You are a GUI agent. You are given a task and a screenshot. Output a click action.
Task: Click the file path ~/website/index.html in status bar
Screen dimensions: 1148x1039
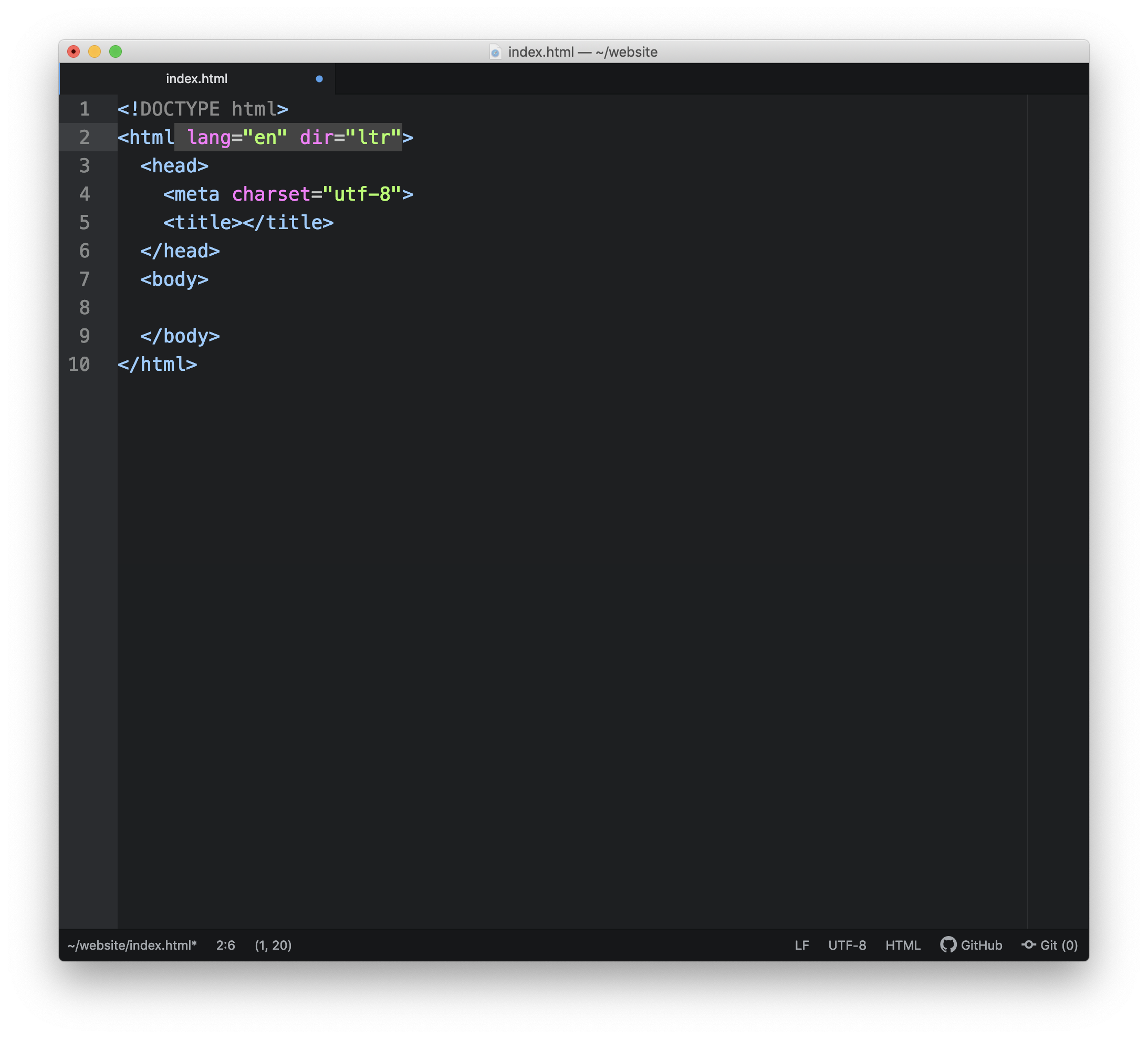click(x=132, y=945)
